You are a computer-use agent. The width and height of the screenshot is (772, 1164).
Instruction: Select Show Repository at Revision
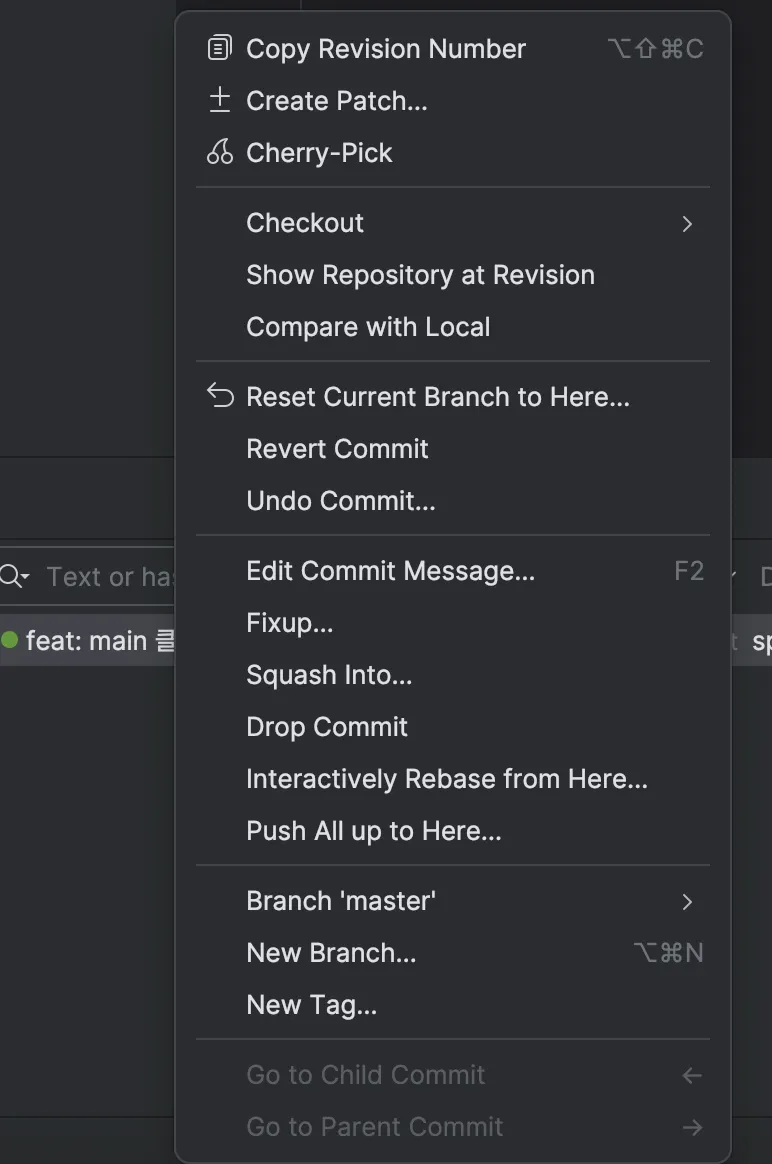(420, 275)
